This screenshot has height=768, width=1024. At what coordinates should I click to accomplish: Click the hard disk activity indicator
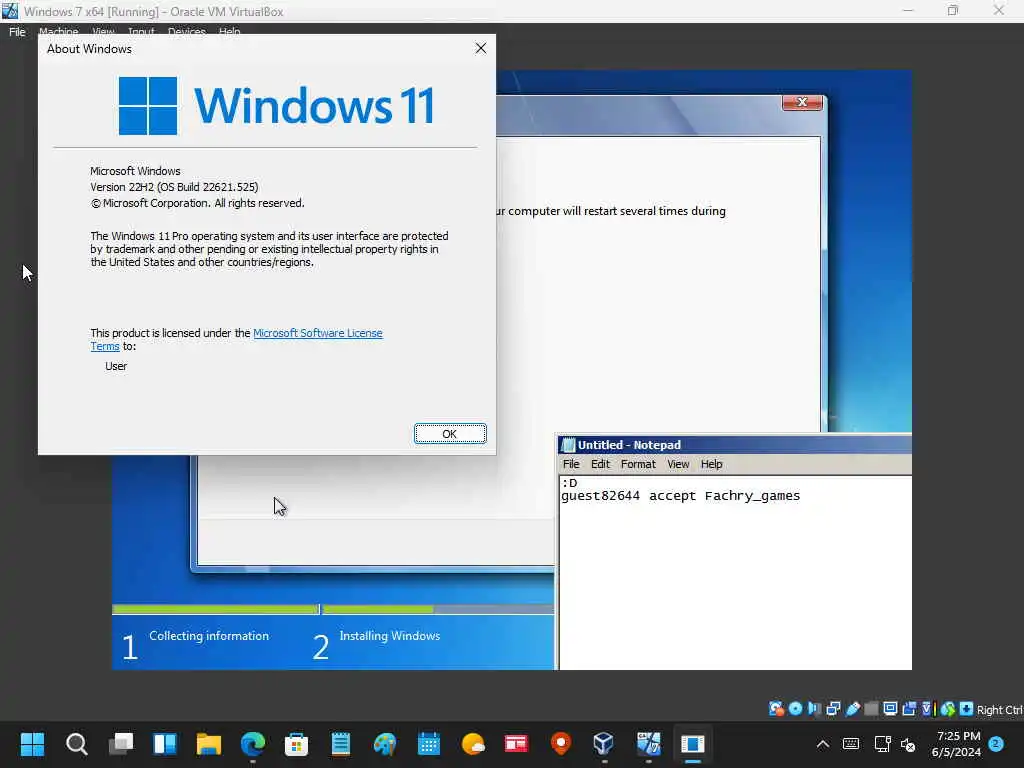(776, 709)
